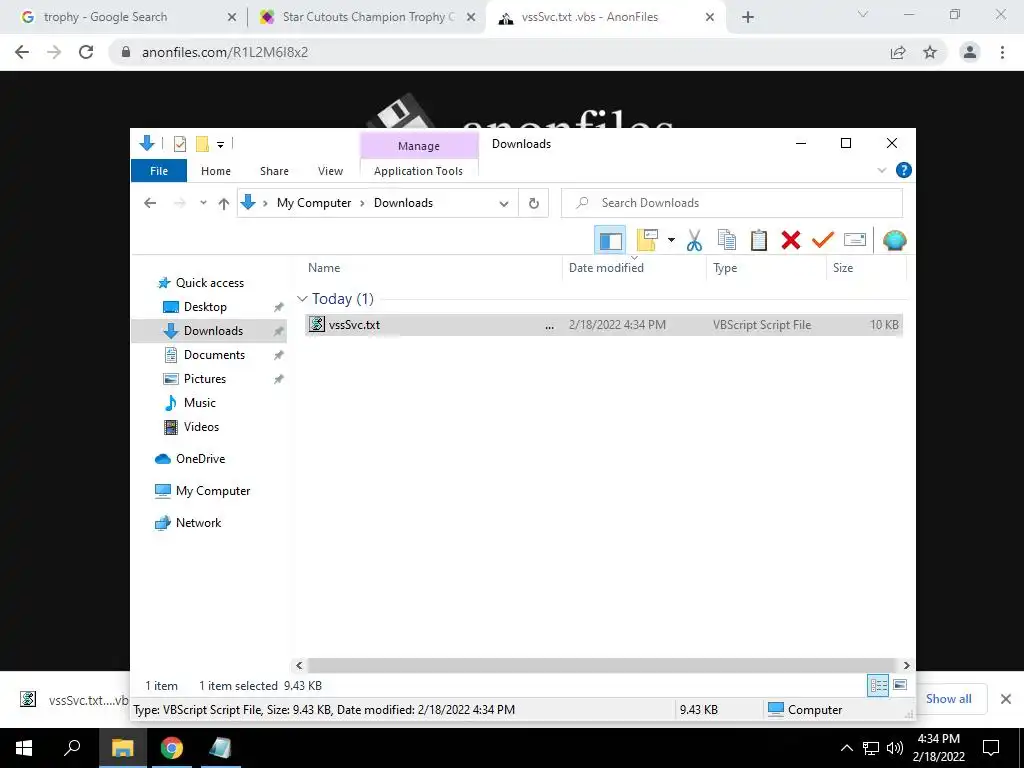
Task: Click the horizontal scrollbar right arrow
Action: coord(906,665)
